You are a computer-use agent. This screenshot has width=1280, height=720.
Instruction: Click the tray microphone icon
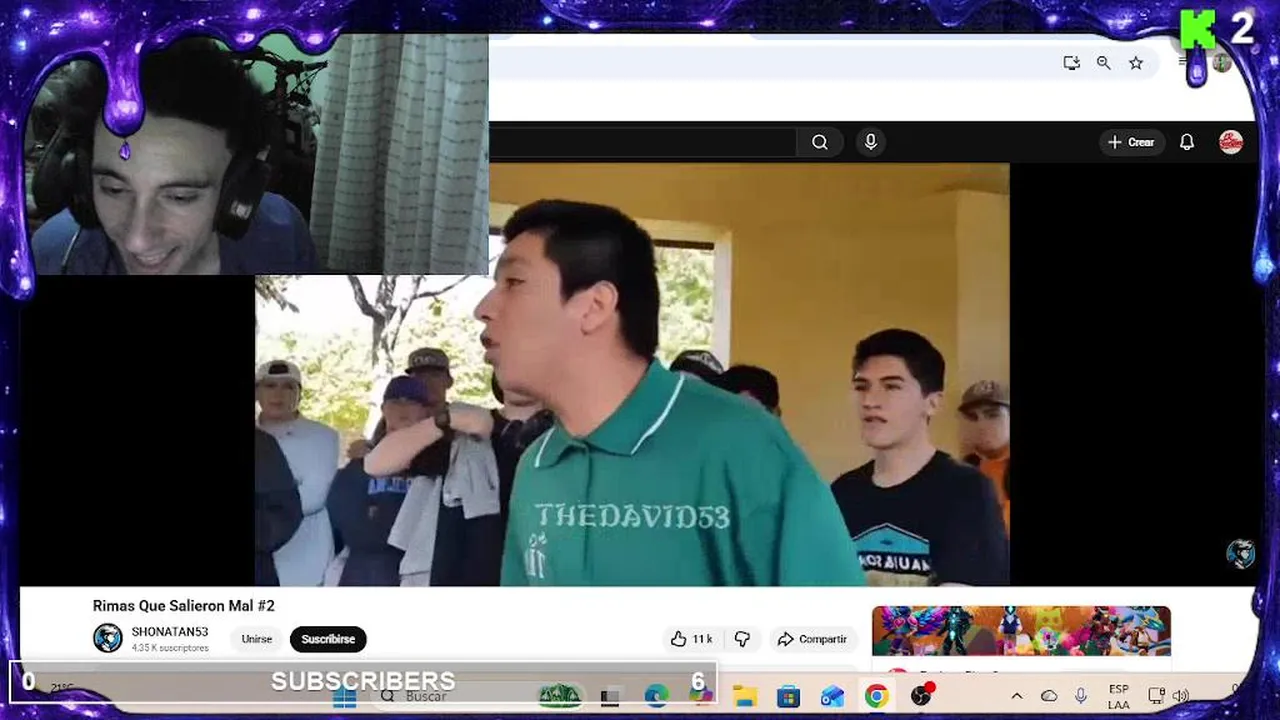pos(1081,697)
